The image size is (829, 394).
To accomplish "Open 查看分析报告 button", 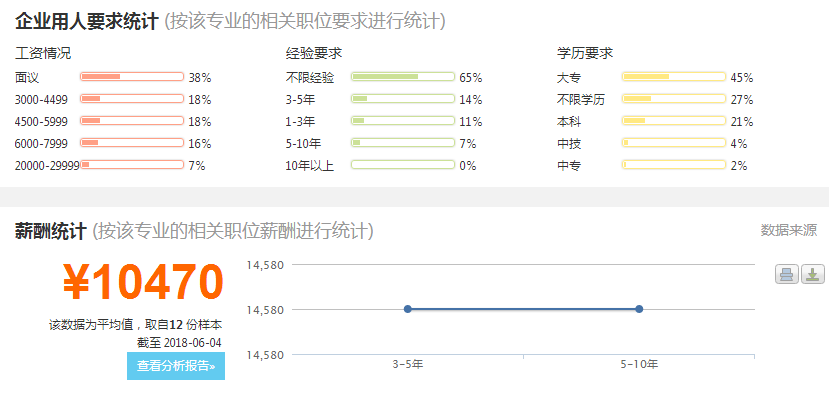I will [176, 366].
